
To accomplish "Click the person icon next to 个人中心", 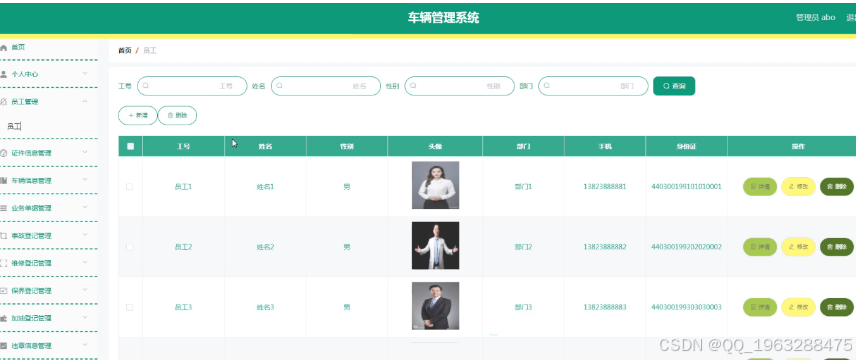I will (x=3, y=74).
